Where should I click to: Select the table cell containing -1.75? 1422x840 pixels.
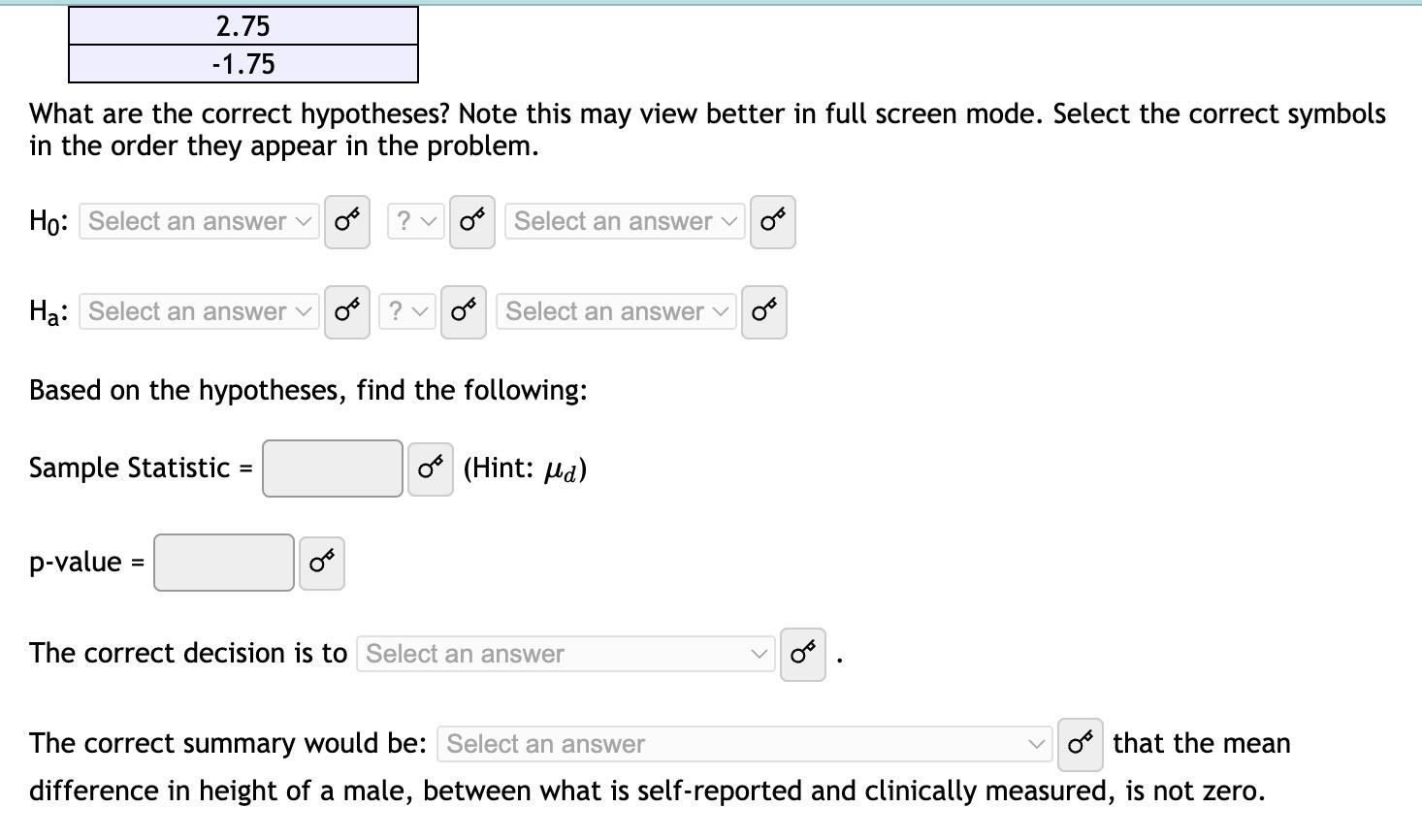click(x=243, y=64)
